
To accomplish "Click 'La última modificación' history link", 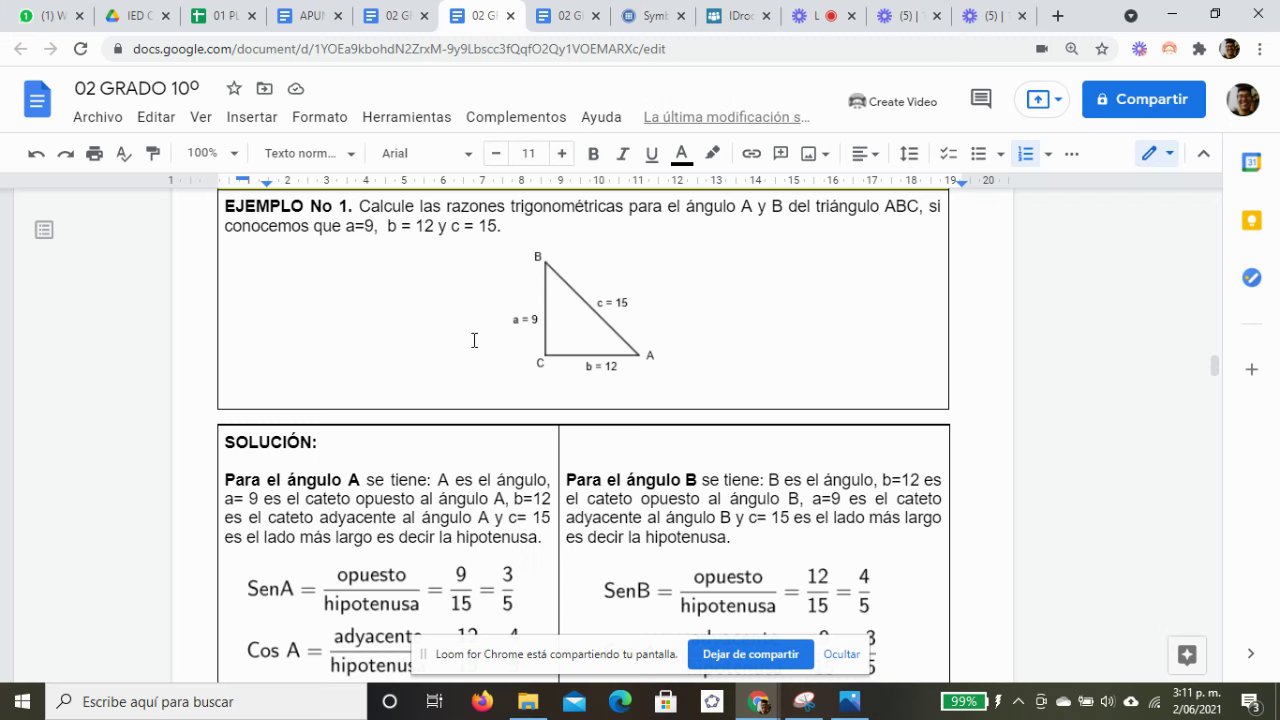I will (x=727, y=117).
